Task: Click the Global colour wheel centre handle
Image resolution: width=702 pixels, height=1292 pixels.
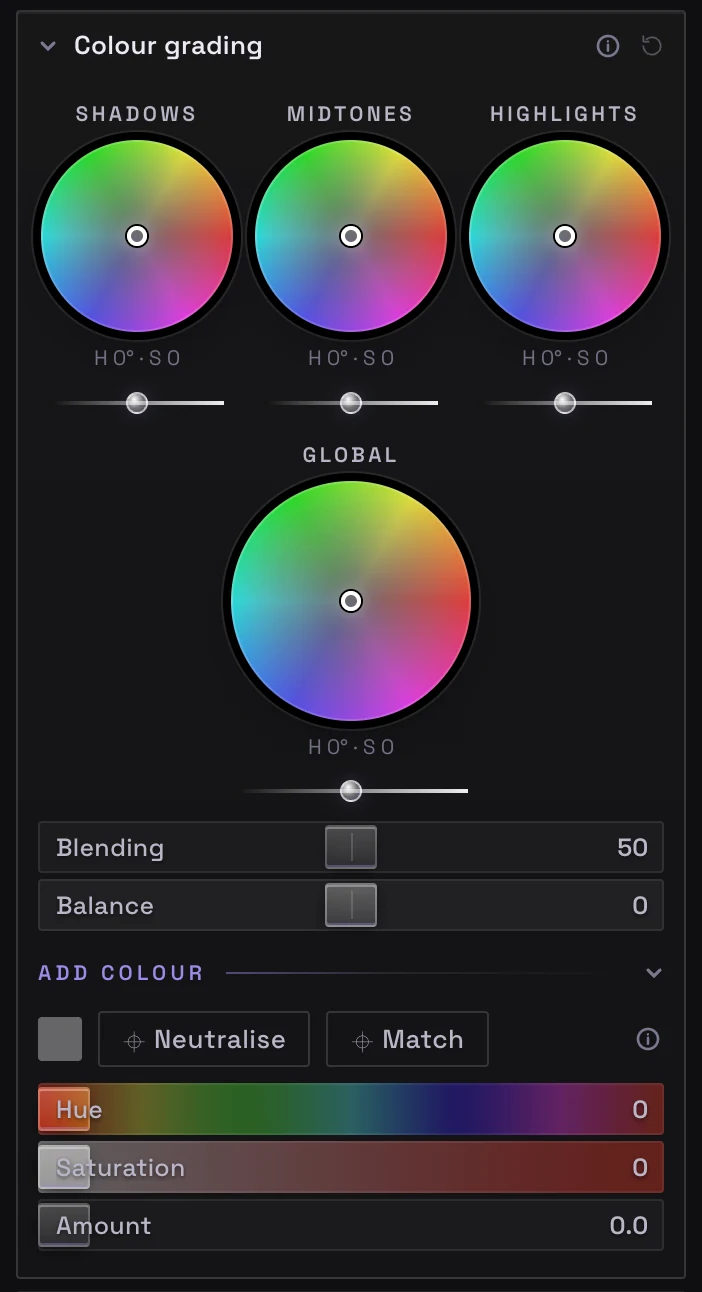Action: [351, 601]
